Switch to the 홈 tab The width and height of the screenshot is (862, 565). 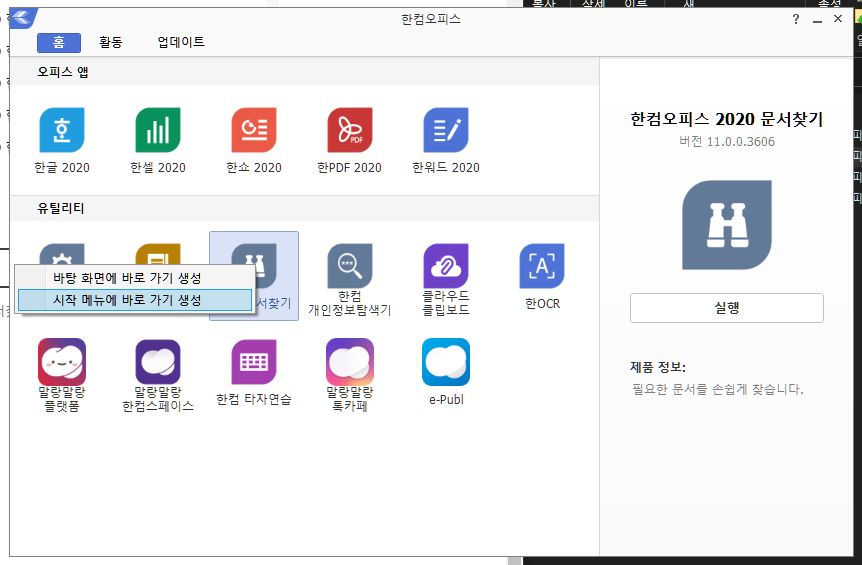pos(59,42)
